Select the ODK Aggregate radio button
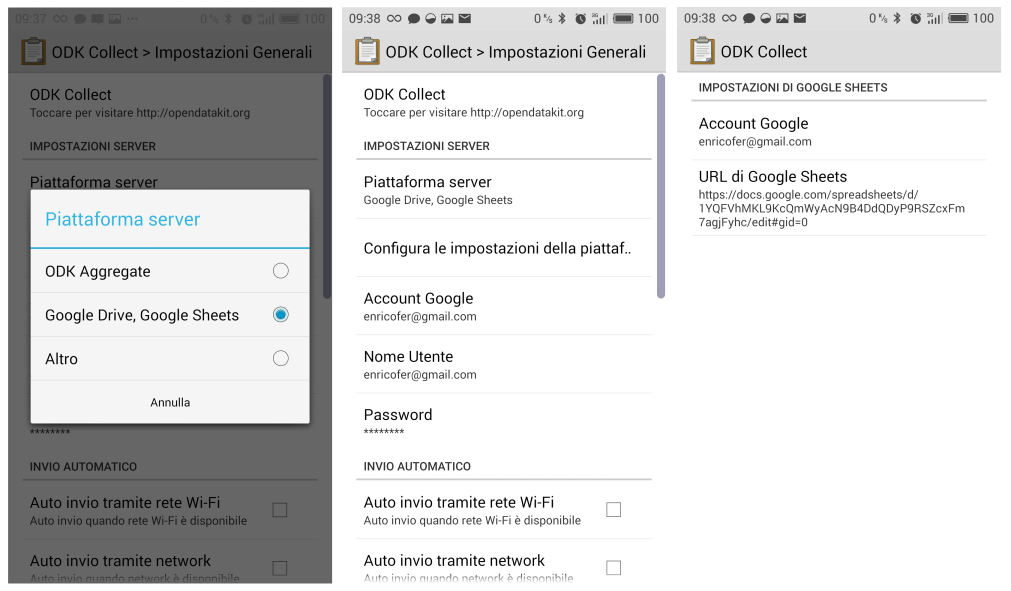Viewport: 1011px width, 591px height. 280,271
